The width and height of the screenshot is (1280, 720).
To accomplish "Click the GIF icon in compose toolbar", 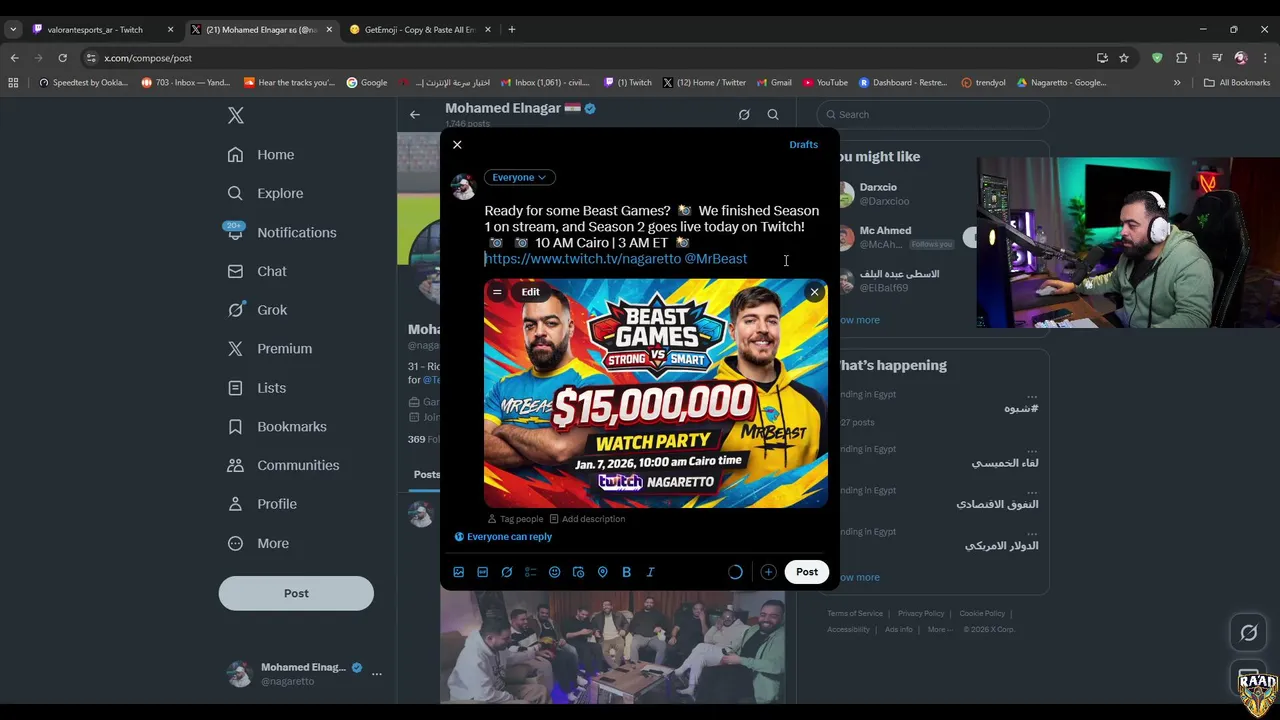I will (483, 572).
